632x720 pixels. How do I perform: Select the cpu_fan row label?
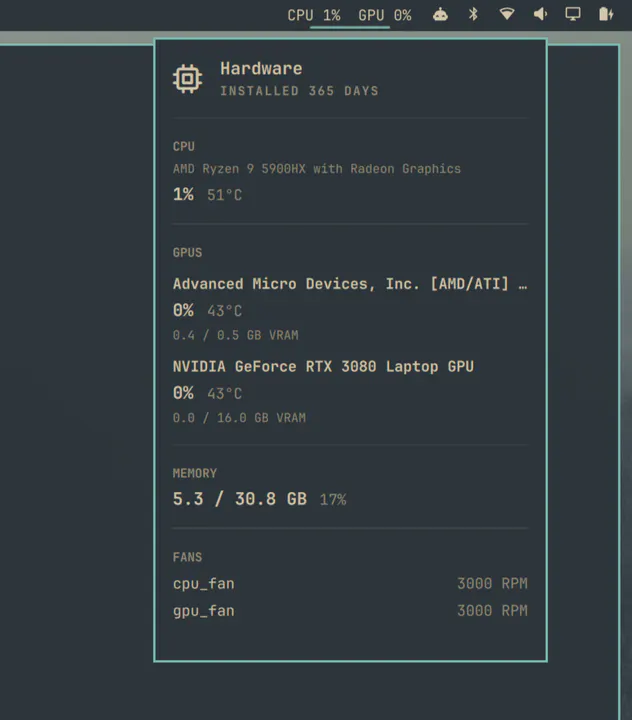click(203, 584)
